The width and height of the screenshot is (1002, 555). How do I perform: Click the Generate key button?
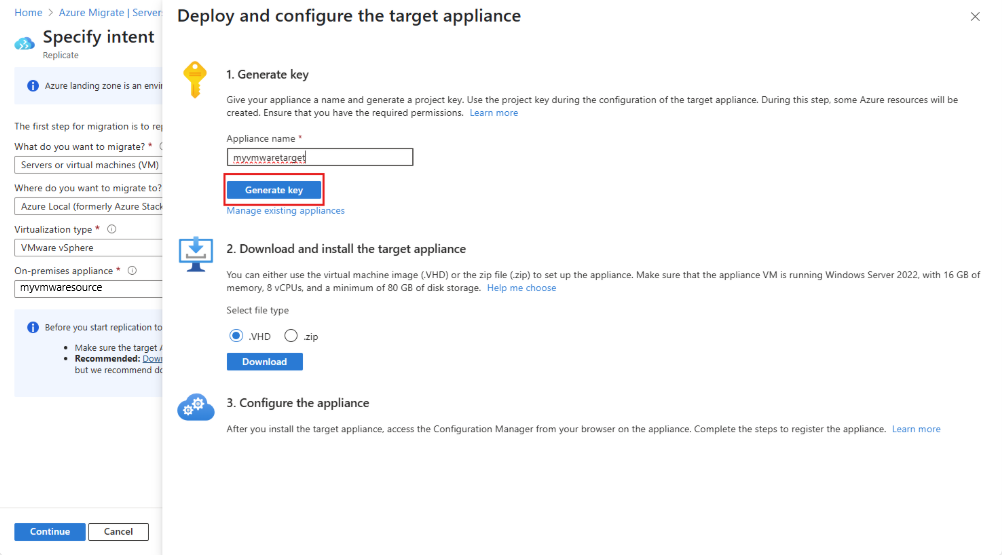tap(274, 190)
